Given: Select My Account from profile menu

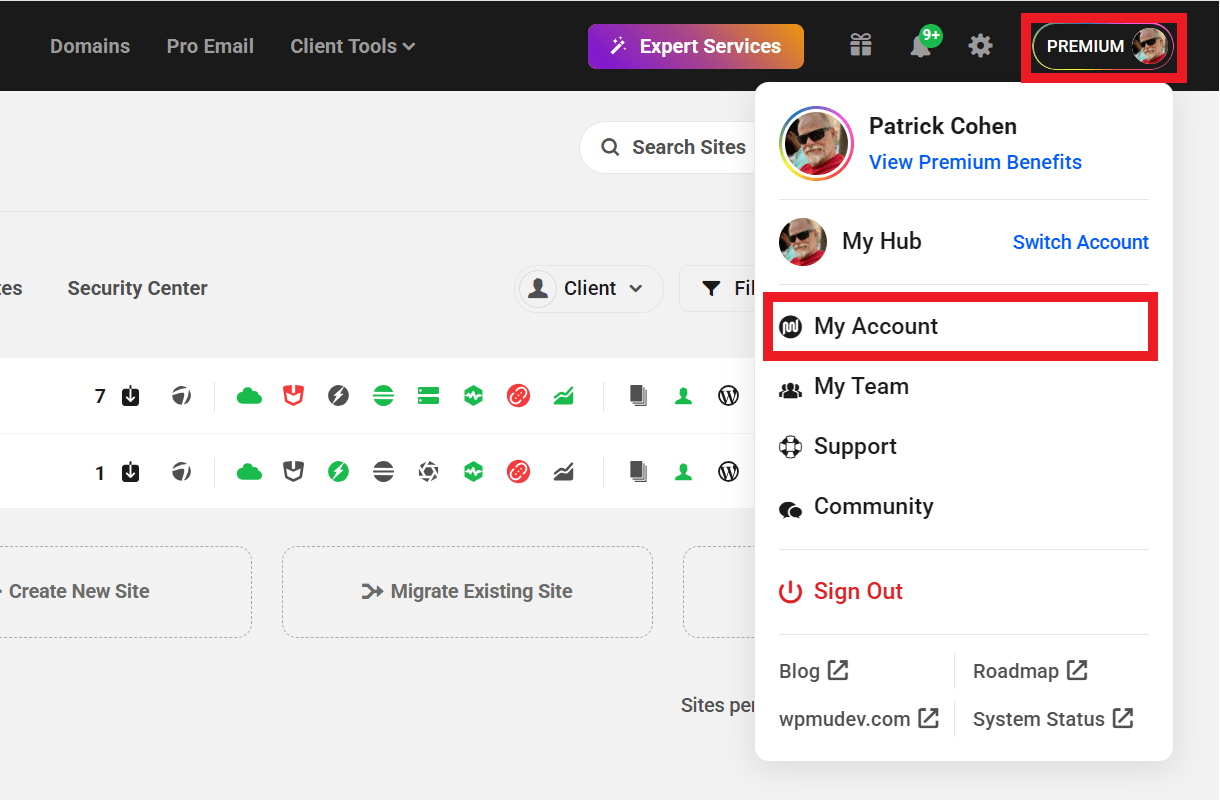Looking at the screenshot, I should tap(875, 326).
